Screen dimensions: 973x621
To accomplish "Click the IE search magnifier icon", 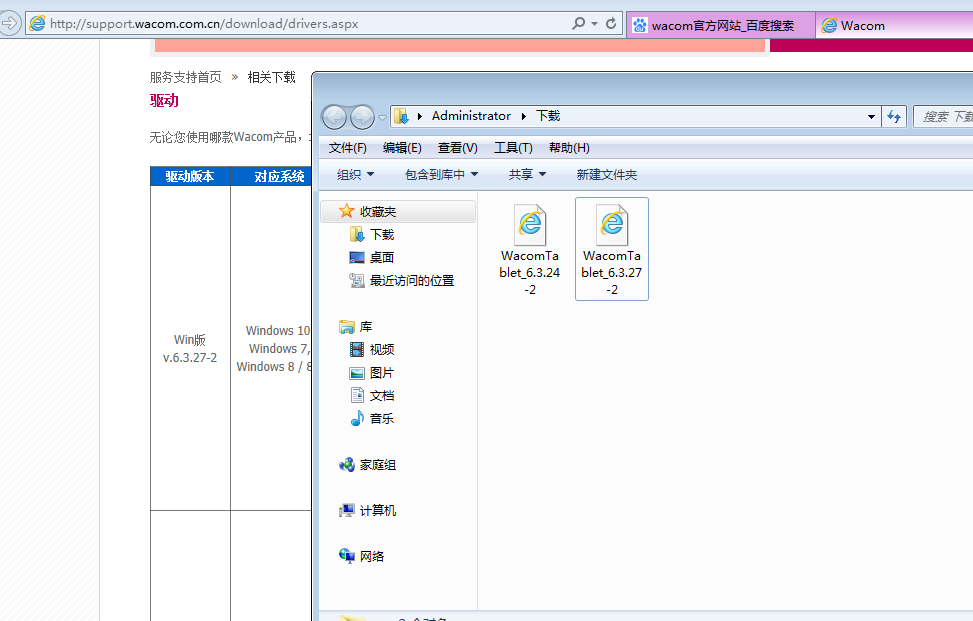I will 578,24.
